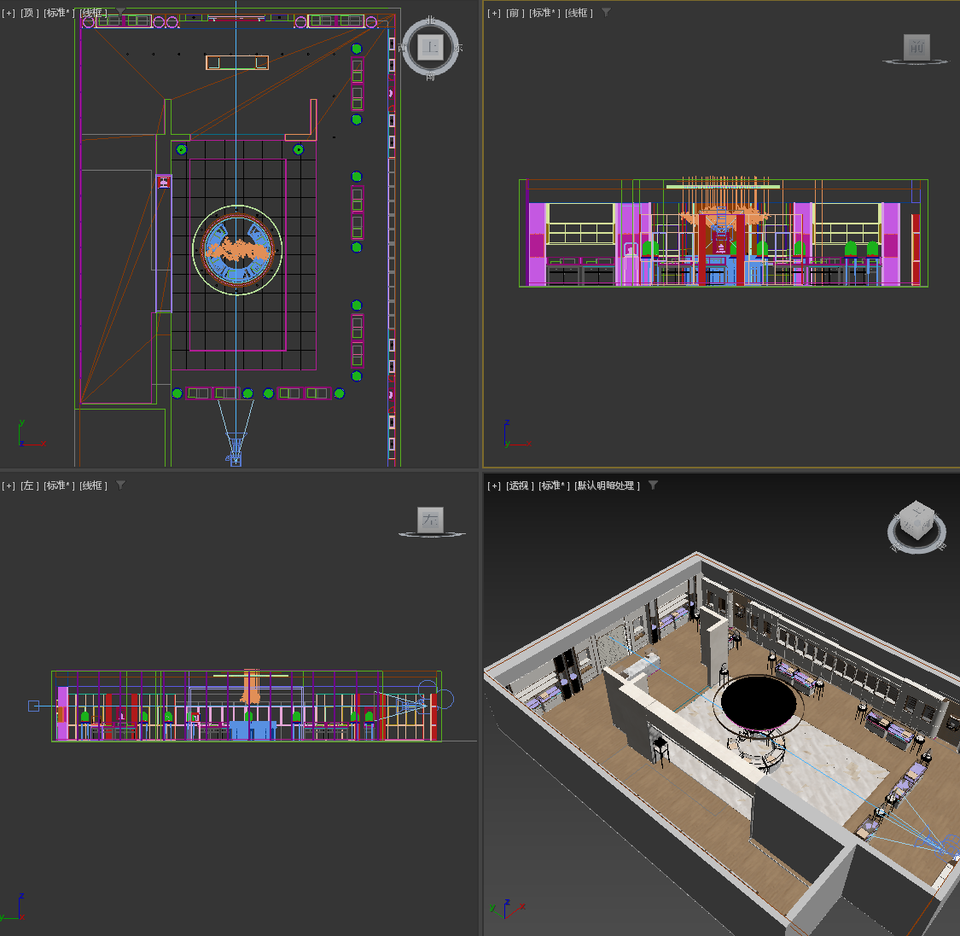Open the [+] menu of the perspective viewport
Image resolution: width=960 pixels, height=936 pixels.
(x=494, y=485)
